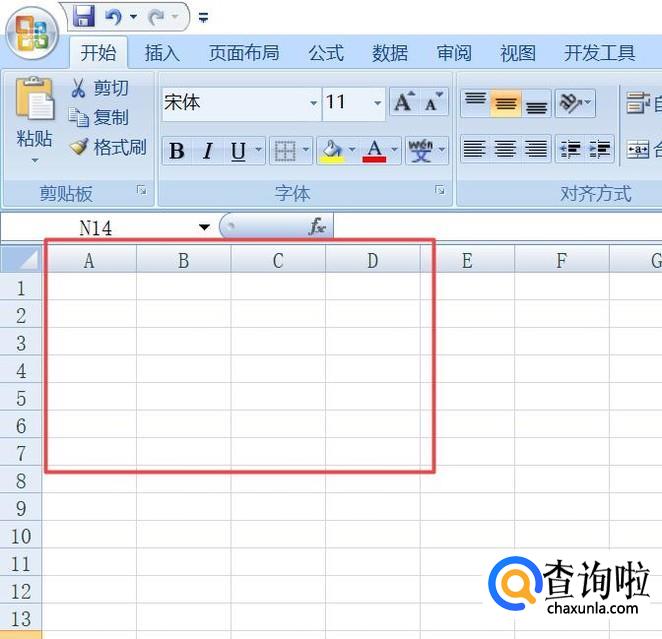
Task: Align text to the right
Action: [536, 149]
